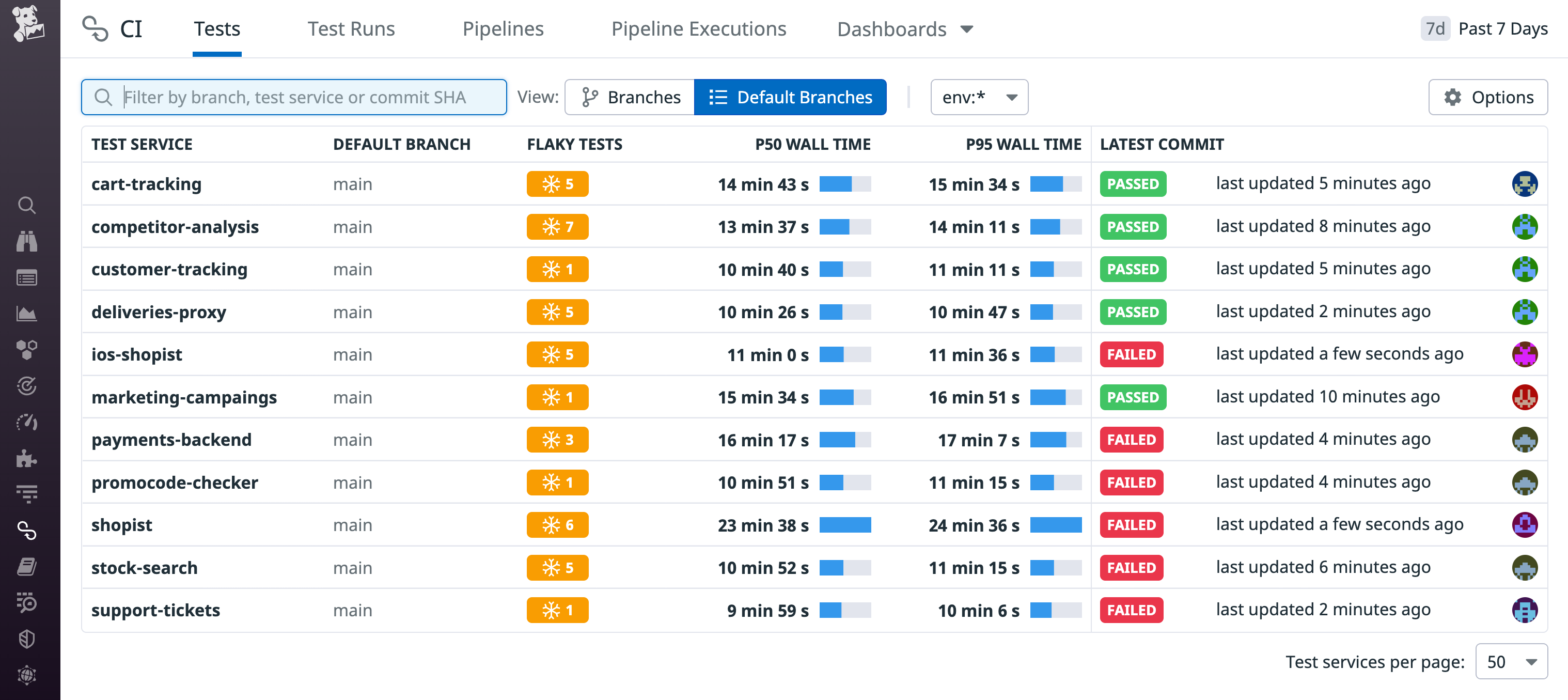Open the Integrations puzzle piece icon
The image size is (1568, 700).
pos(28,458)
